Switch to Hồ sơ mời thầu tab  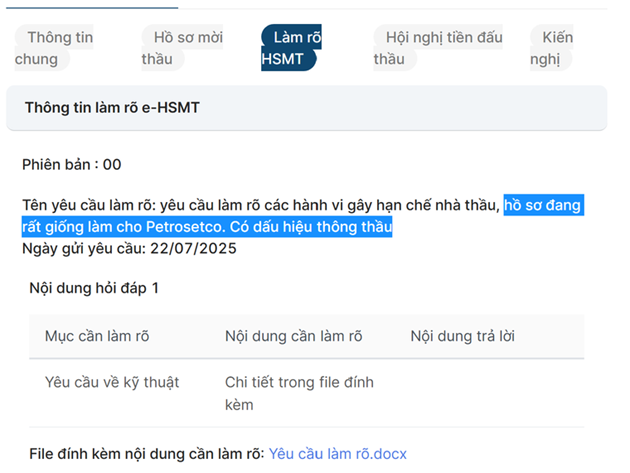pyautogui.click(x=182, y=48)
